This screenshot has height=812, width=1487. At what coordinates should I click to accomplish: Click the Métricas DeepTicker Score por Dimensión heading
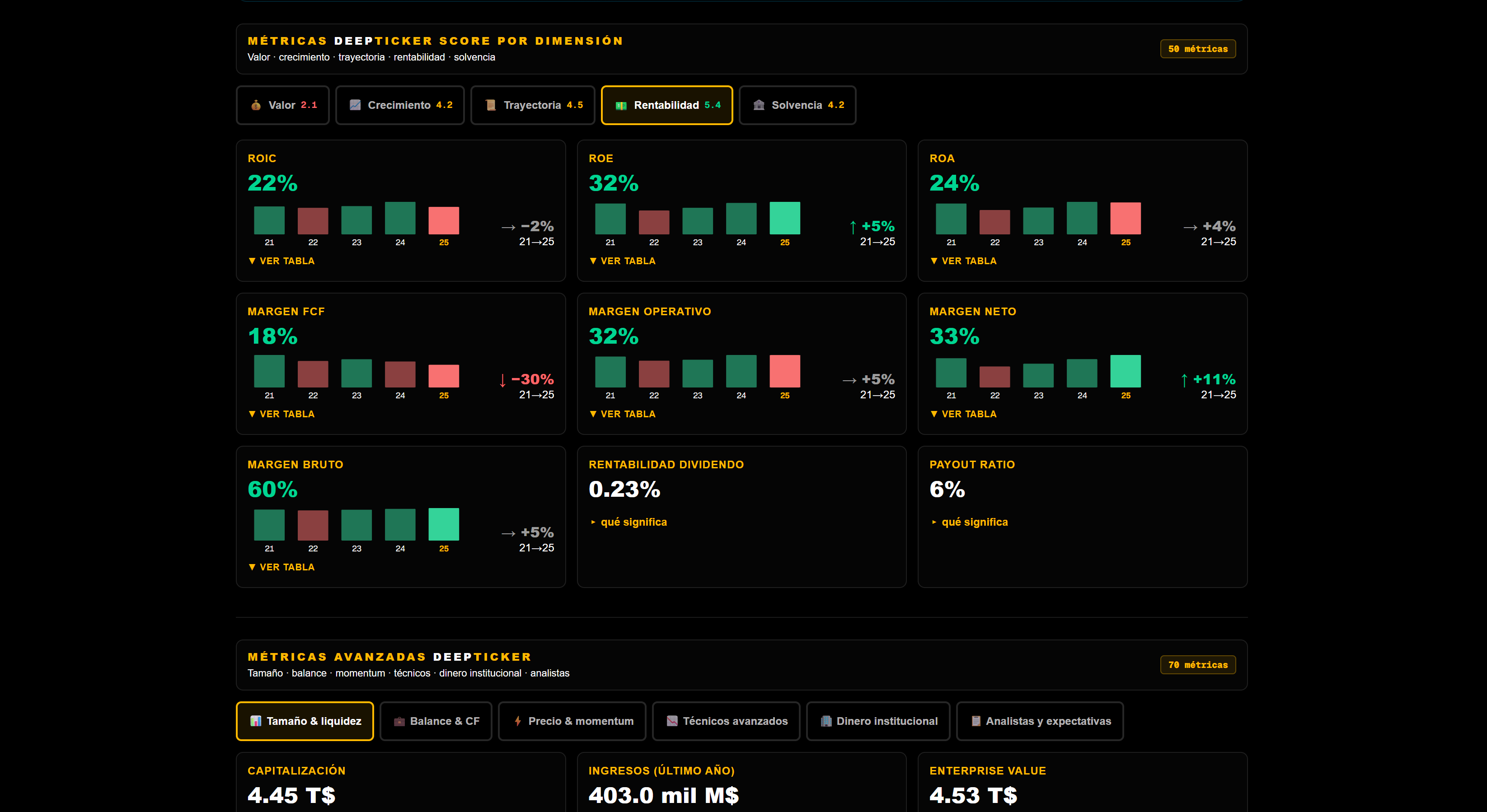click(x=436, y=41)
